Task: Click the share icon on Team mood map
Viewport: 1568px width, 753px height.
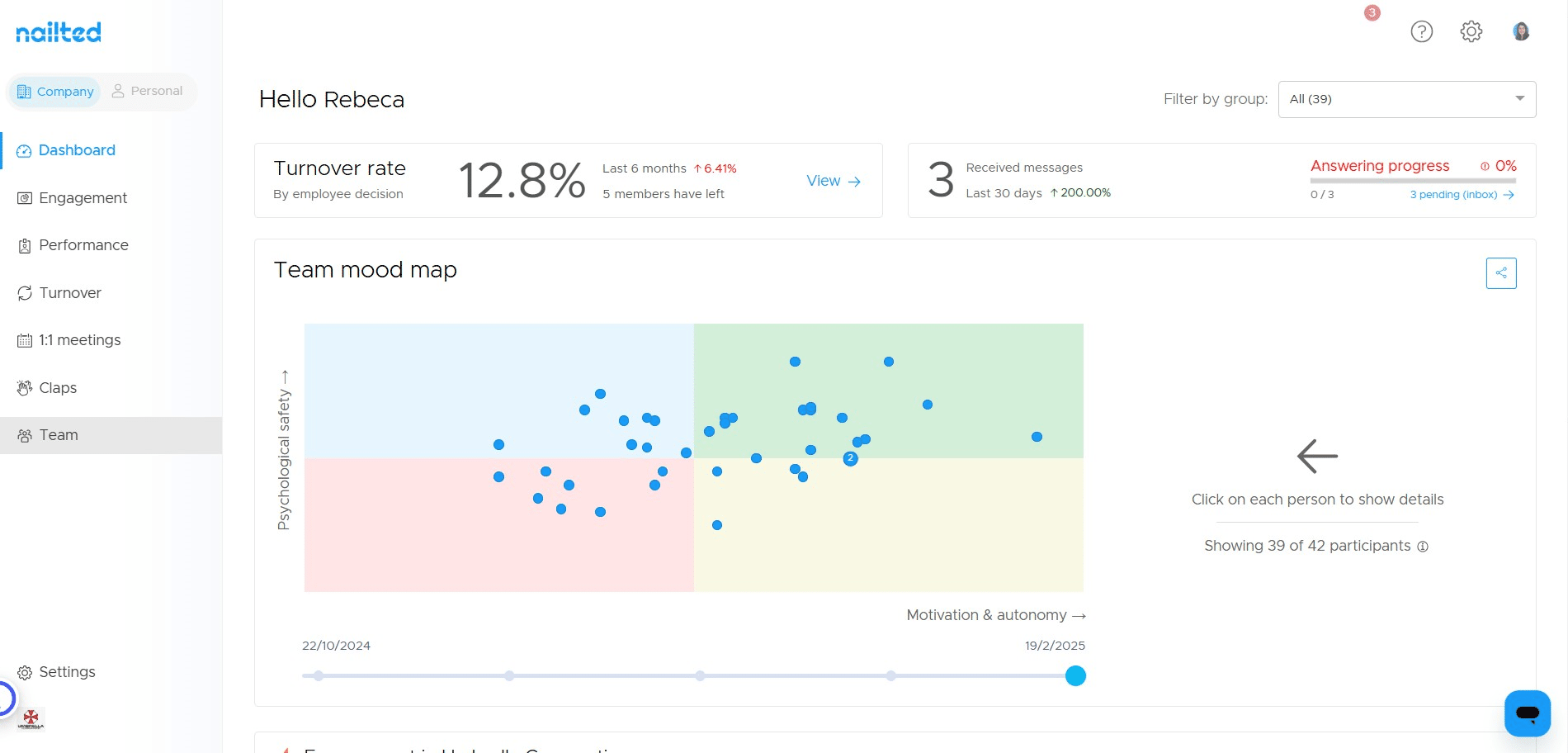Action: (x=1500, y=273)
